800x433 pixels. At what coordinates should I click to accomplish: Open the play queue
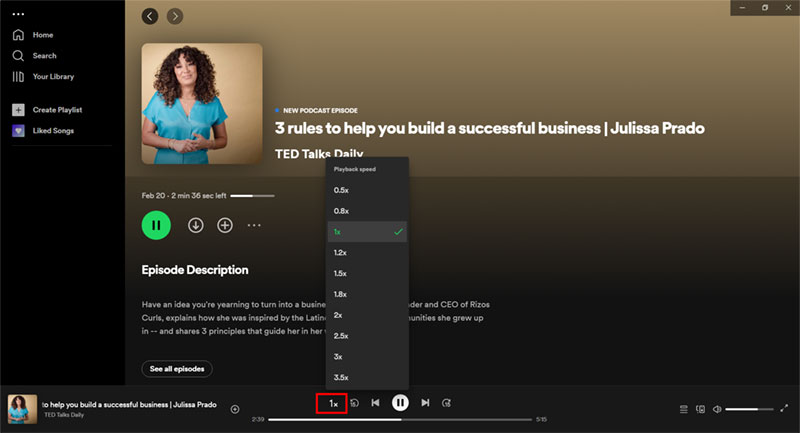[684, 409]
